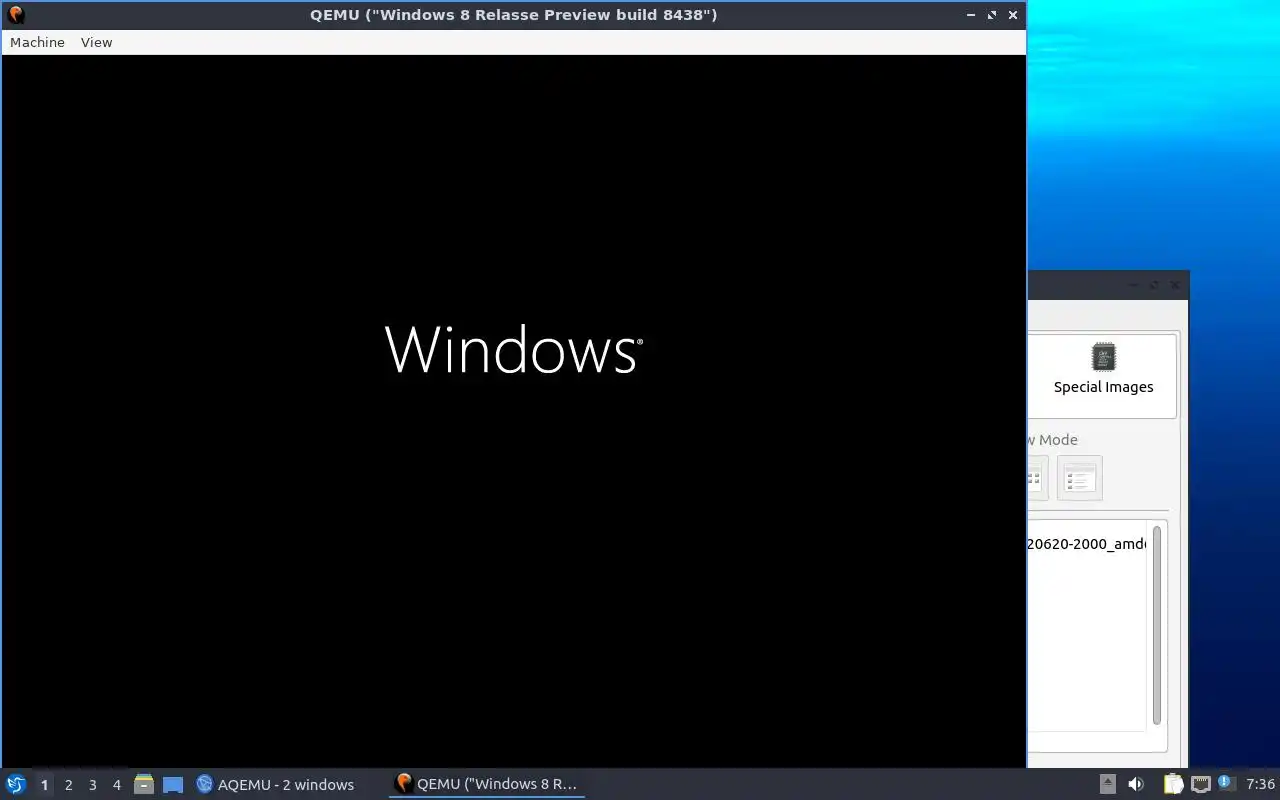Switch to workspace 1
This screenshot has width=1280, height=800.
[x=44, y=785]
